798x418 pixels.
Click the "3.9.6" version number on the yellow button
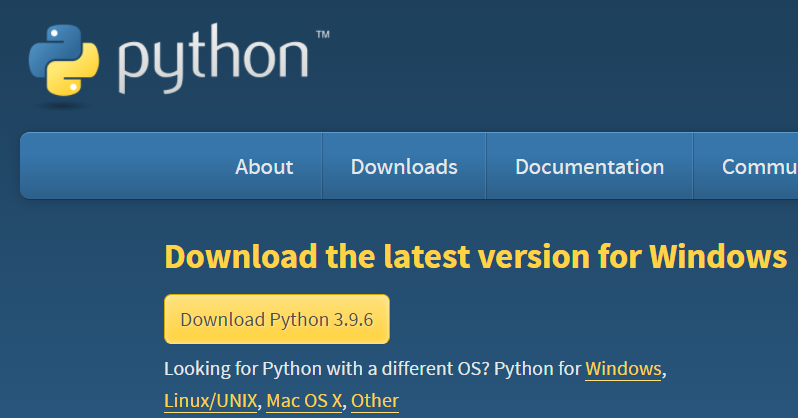(x=353, y=320)
